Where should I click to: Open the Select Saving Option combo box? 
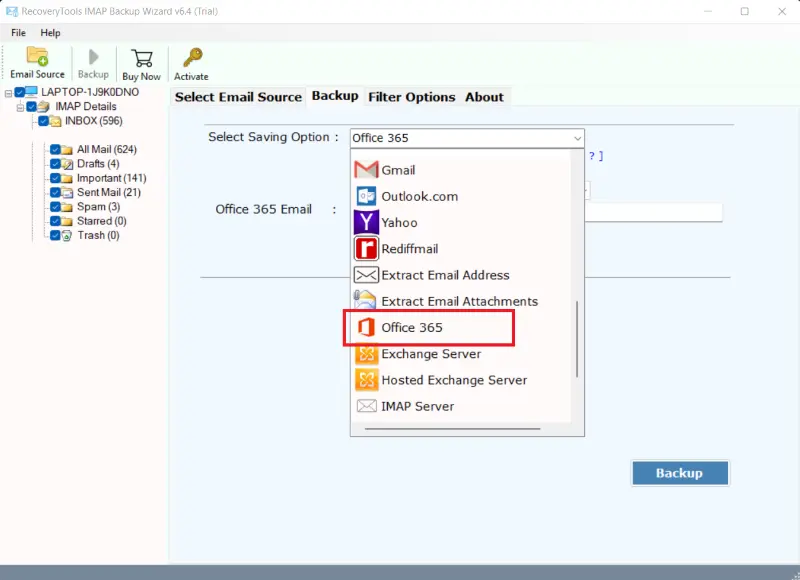466,138
